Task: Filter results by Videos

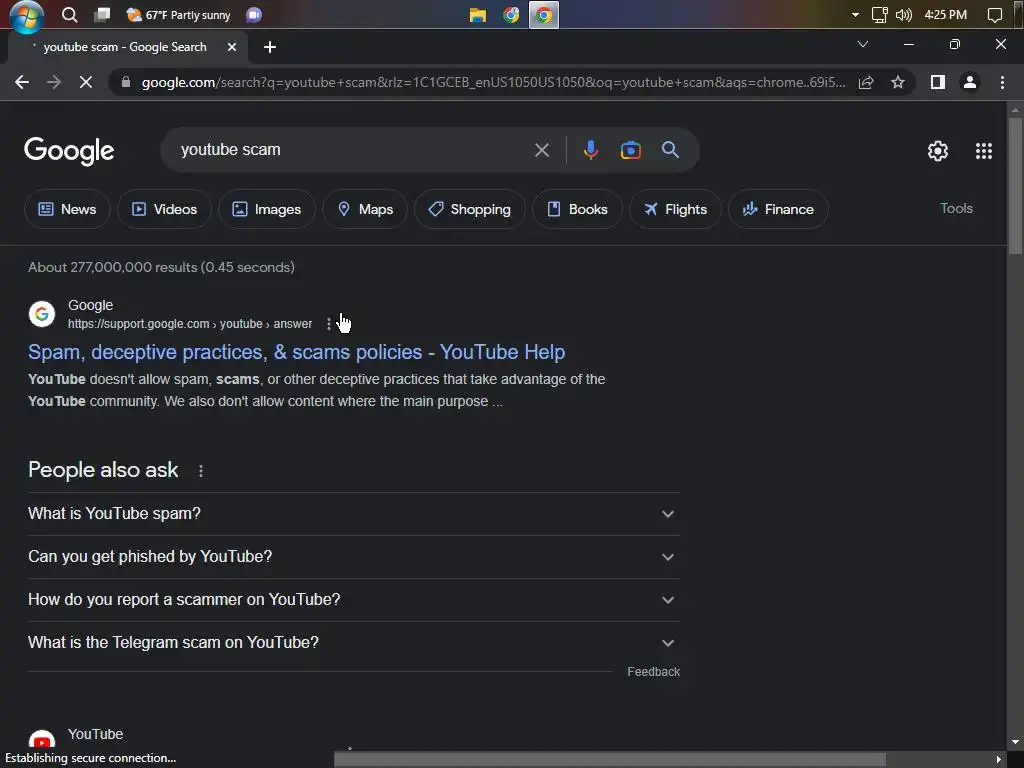Action: click(164, 209)
